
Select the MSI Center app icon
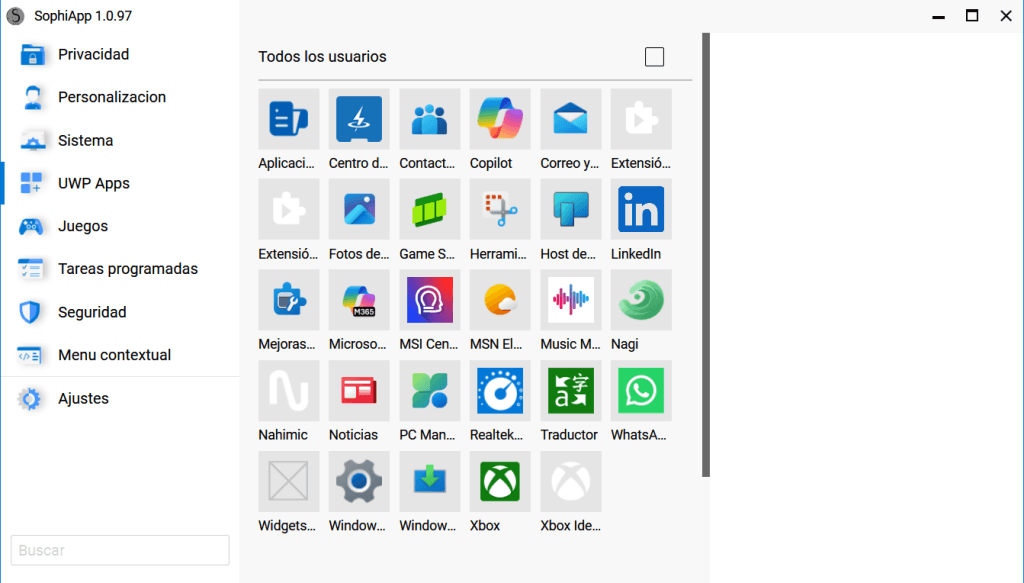pos(429,300)
